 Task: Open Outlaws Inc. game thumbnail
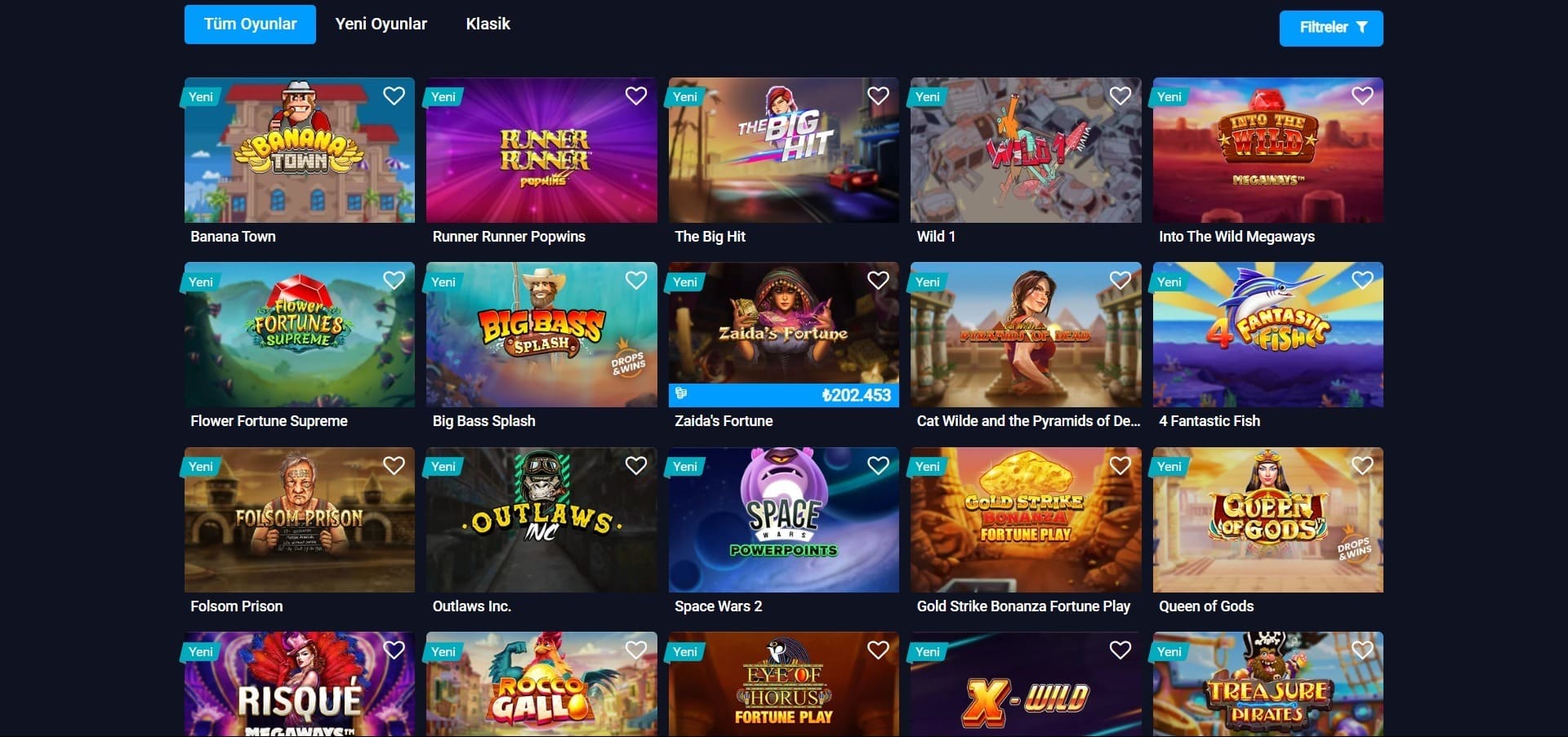point(541,520)
